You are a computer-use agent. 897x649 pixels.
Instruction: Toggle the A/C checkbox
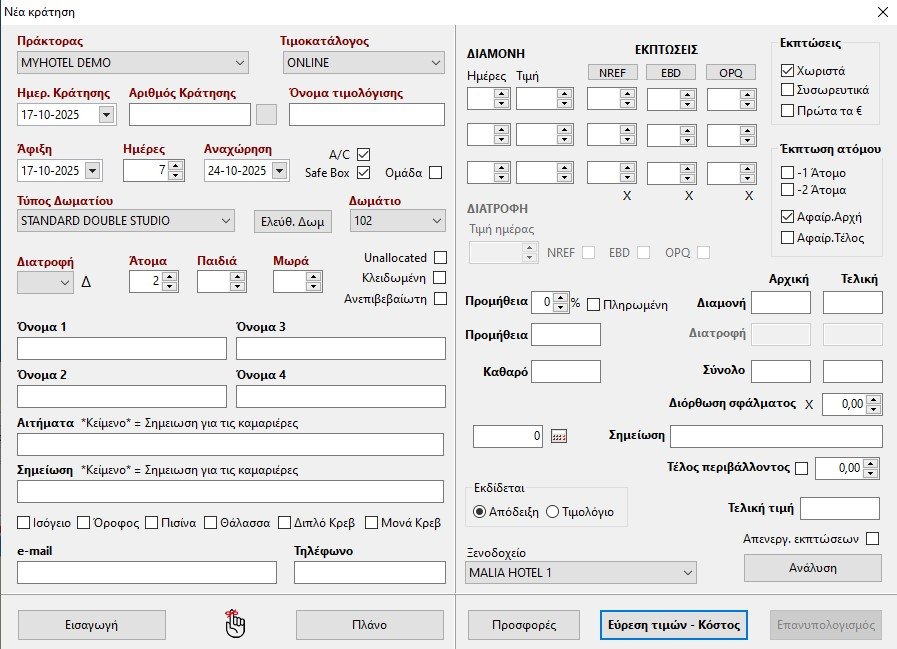363,154
